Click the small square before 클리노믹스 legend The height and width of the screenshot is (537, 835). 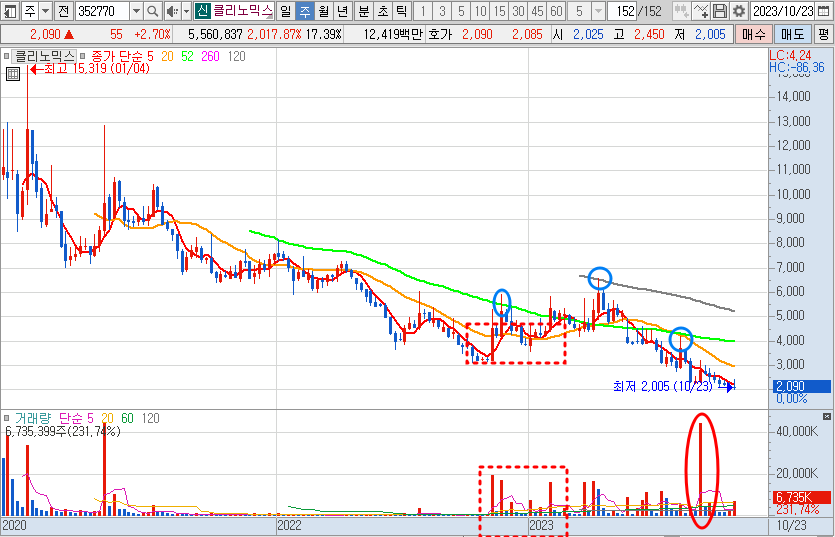[6, 56]
